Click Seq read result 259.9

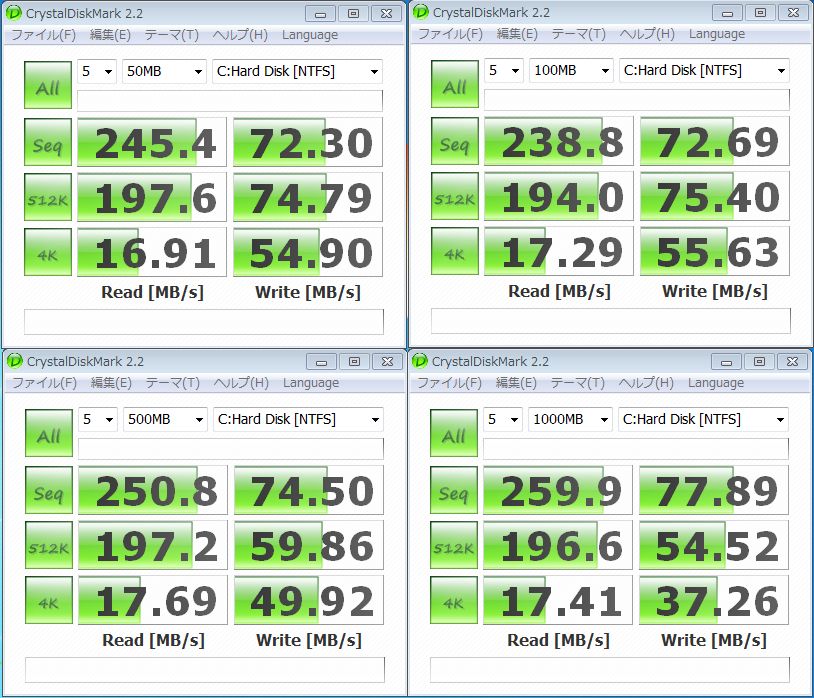point(558,490)
